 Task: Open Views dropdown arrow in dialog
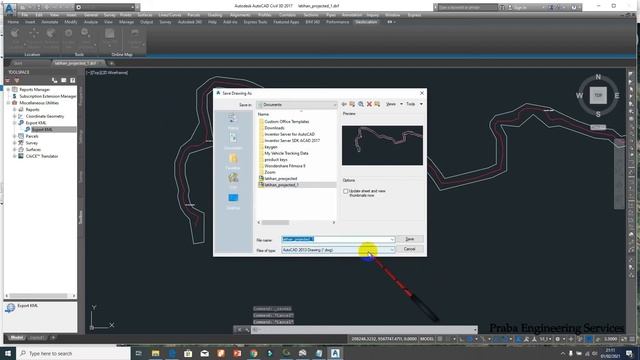pyautogui.click(x=401, y=104)
